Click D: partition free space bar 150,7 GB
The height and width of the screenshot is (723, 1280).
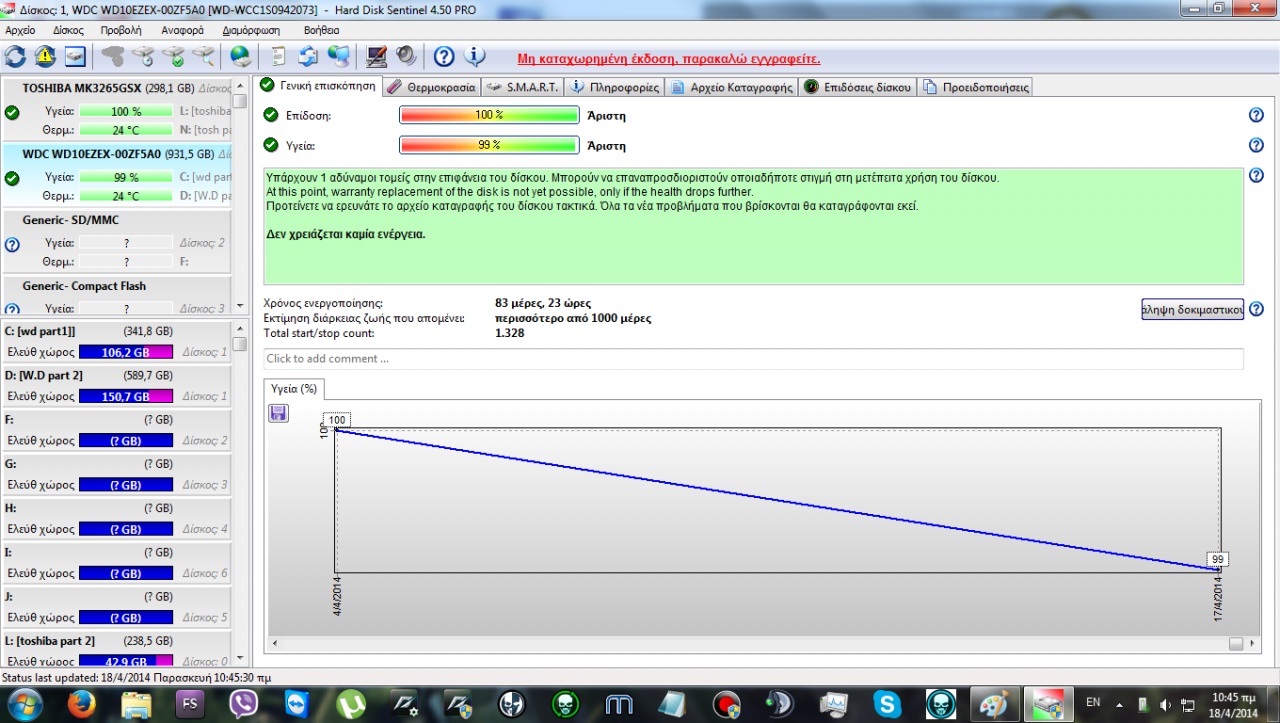coord(126,396)
